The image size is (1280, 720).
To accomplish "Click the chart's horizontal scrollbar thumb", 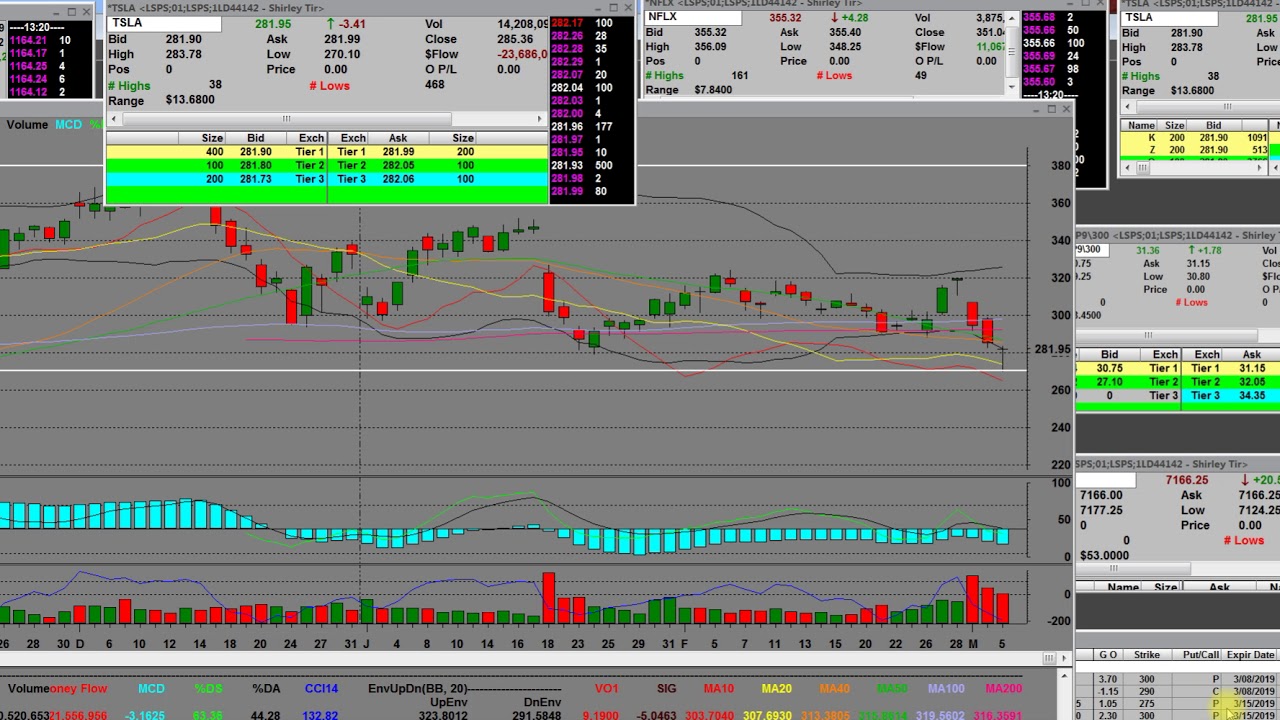I will [1050, 658].
